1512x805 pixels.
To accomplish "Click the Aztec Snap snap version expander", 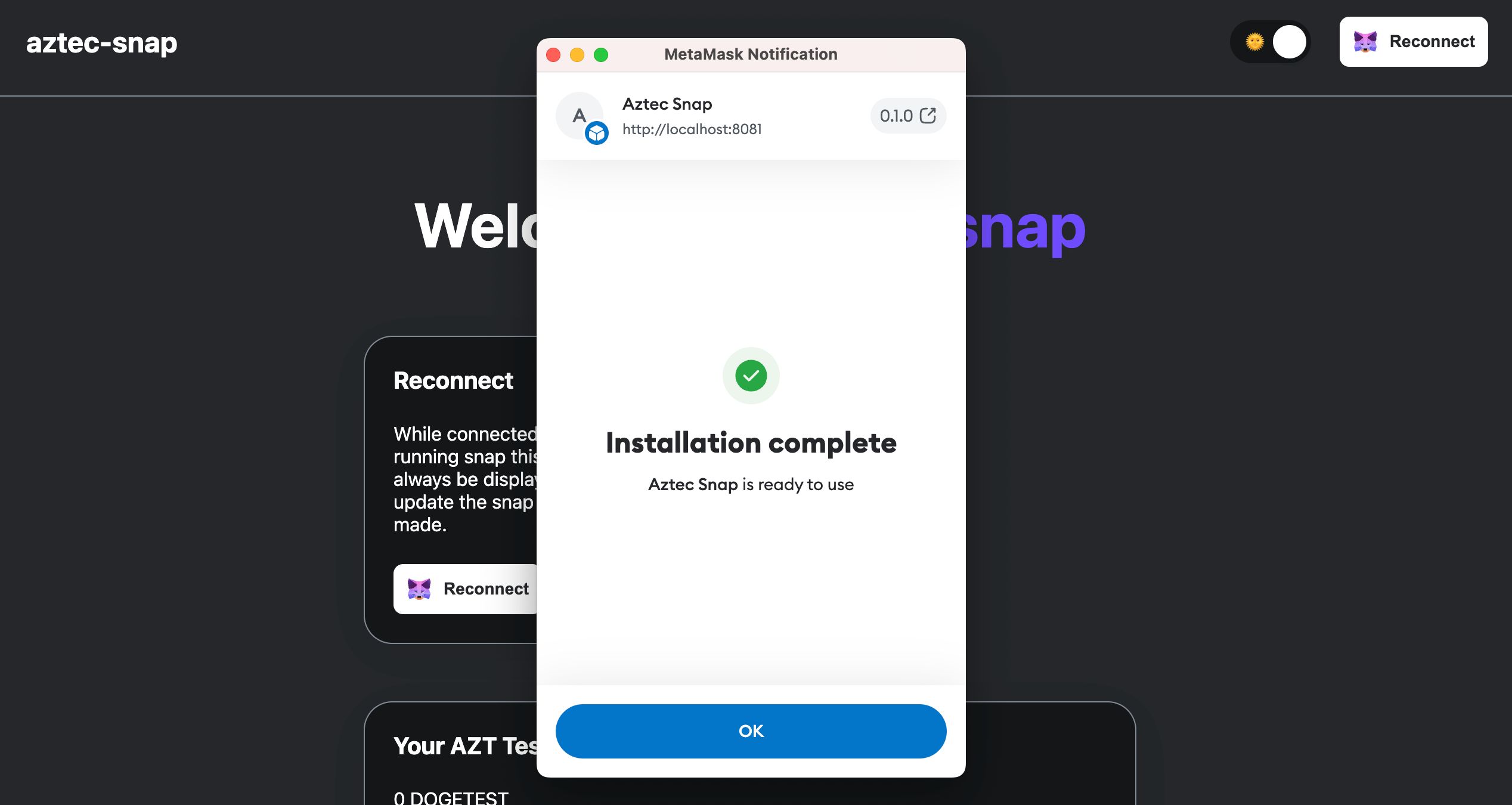I will 905,116.
